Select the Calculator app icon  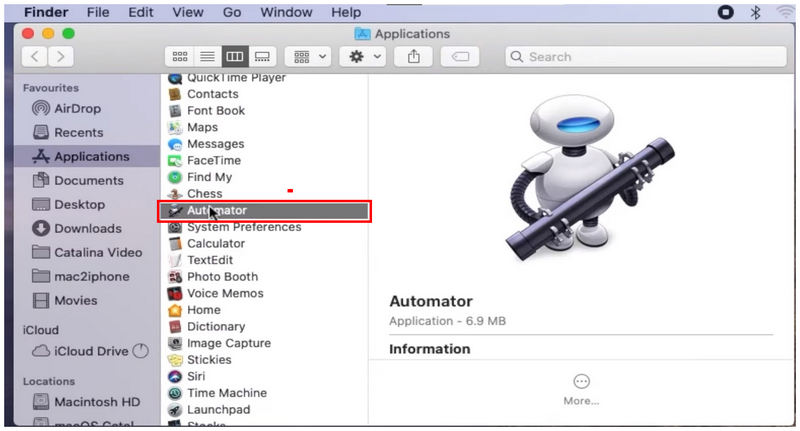pos(175,244)
